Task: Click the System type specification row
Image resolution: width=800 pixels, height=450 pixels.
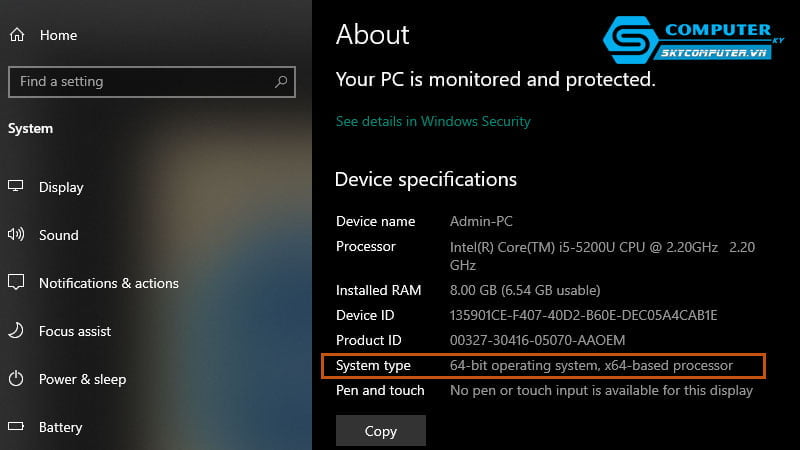Action: 543,366
